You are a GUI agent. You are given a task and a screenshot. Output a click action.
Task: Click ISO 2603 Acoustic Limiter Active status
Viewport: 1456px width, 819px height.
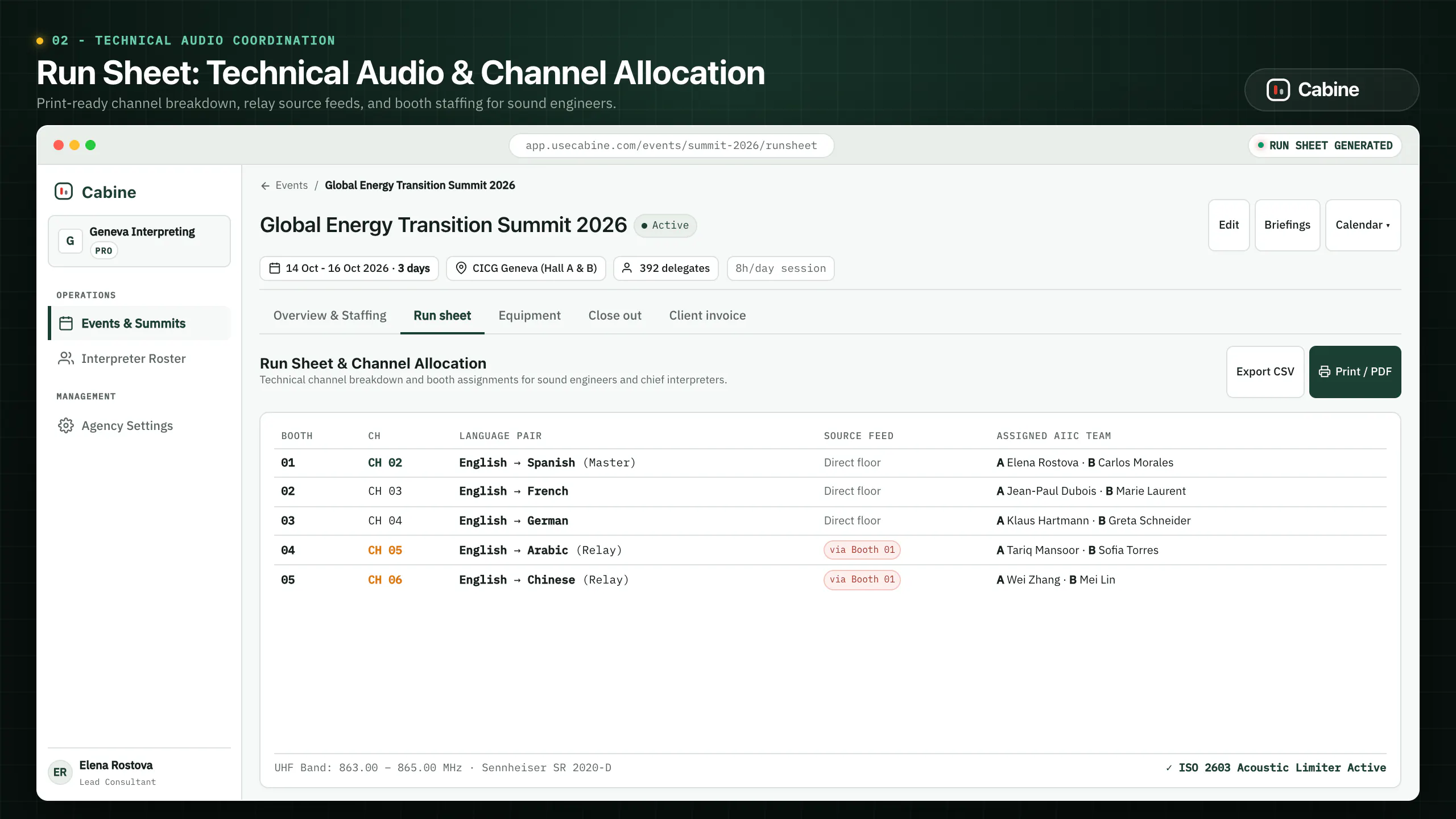coord(1276,768)
